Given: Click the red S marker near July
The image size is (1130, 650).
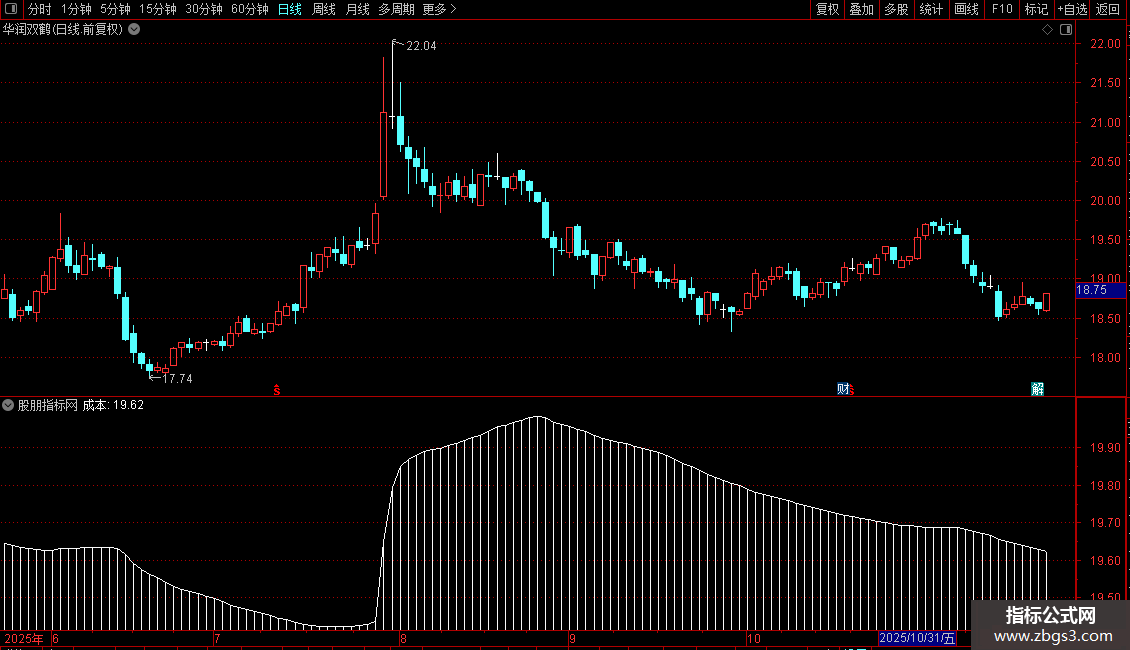Looking at the screenshot, I should [x=277, y=390].
